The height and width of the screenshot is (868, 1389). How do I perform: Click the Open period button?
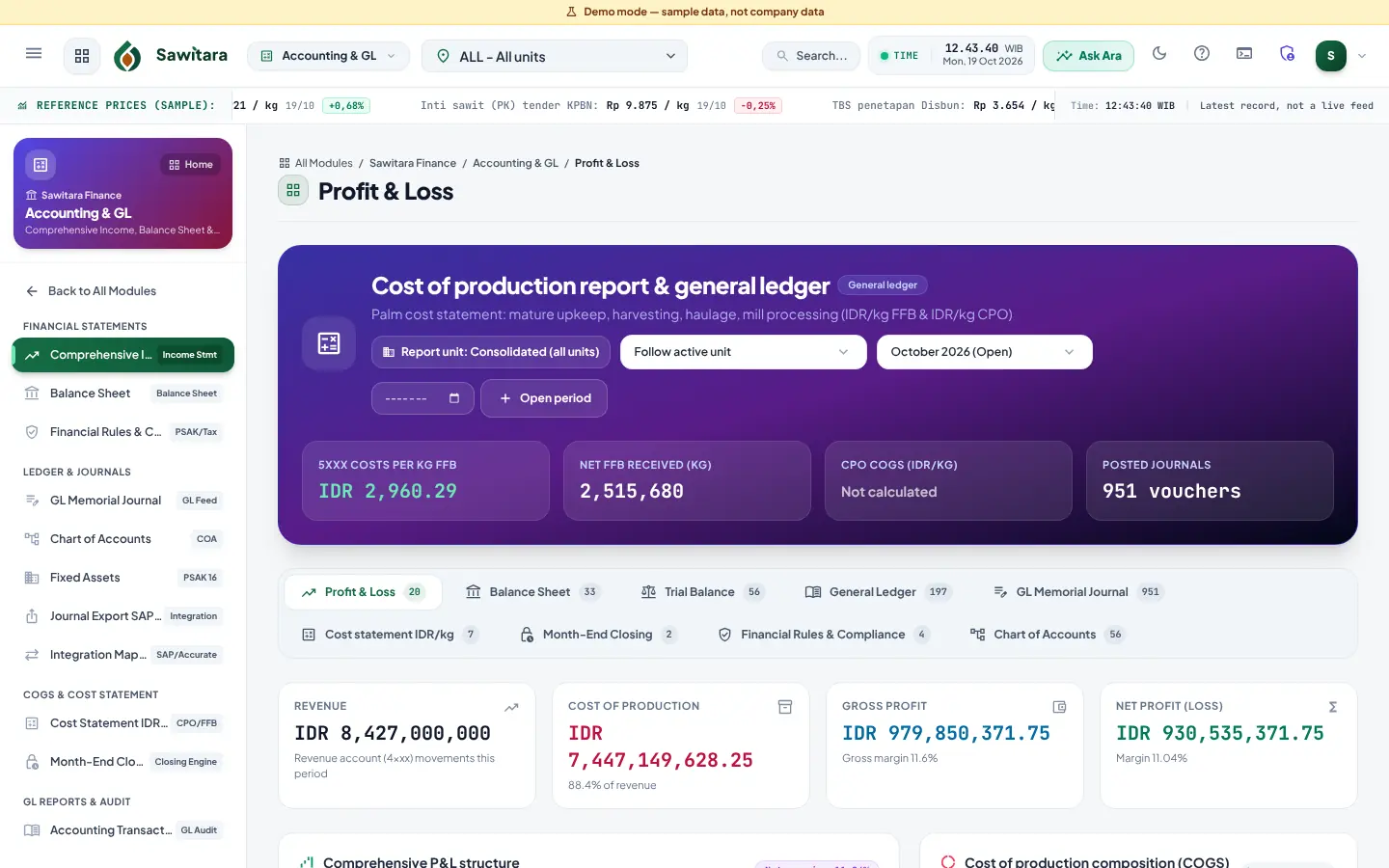coord(544,398)
